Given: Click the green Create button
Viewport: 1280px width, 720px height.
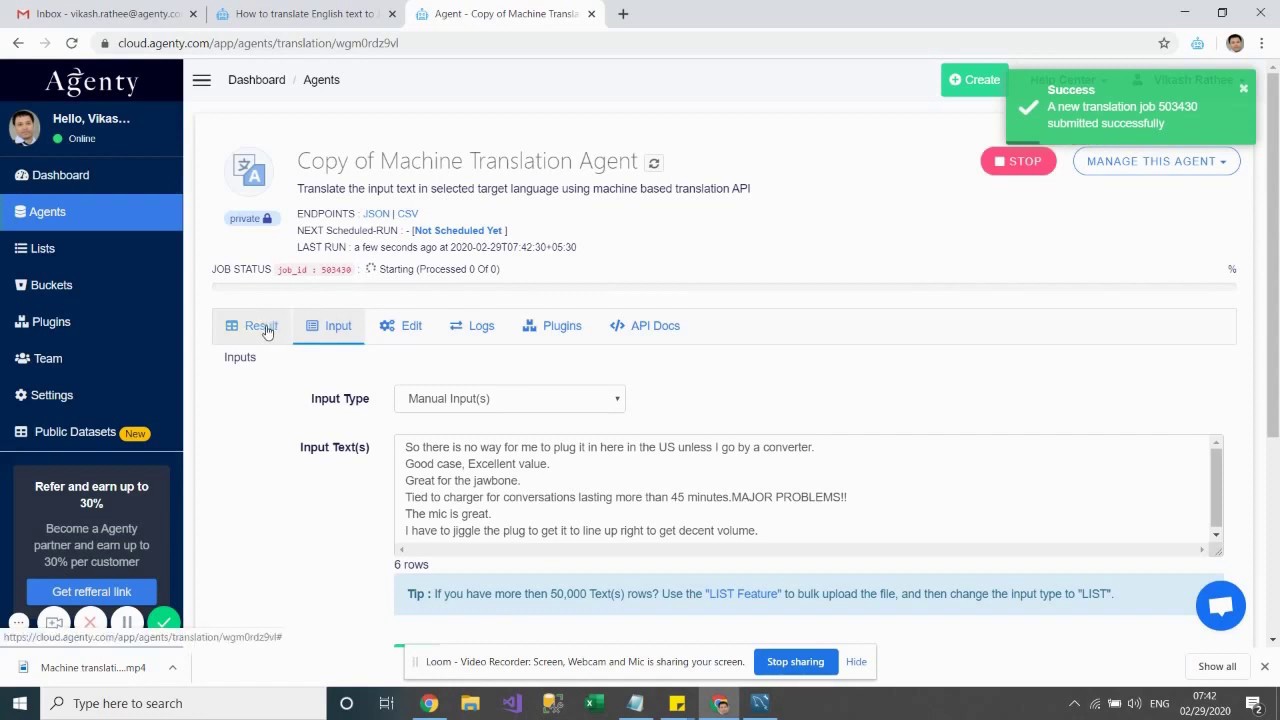Looking at the screenshot, I should 974,80.
